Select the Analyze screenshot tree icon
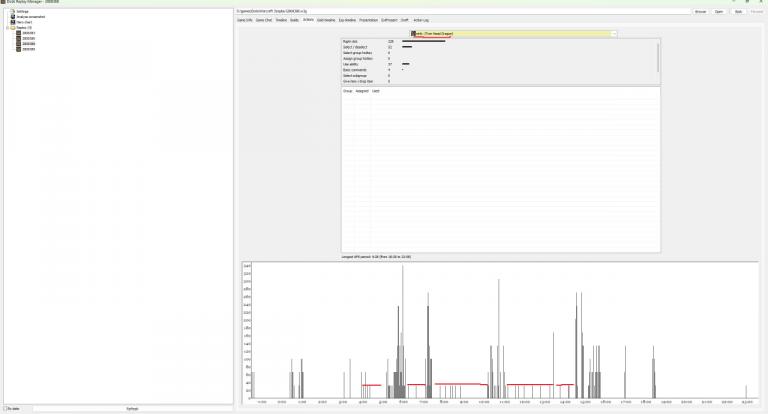The width and height of the screenshot is (768, 414). tap(13, 17)
